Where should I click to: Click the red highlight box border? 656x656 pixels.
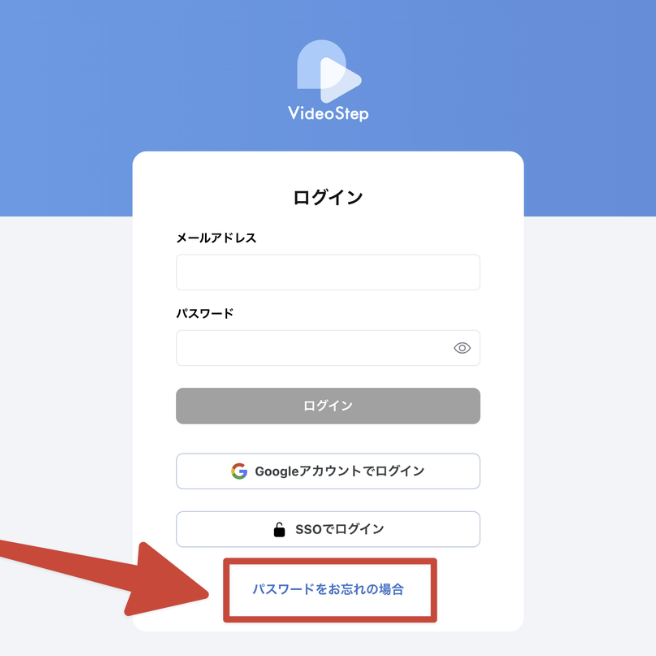[330, 561]
